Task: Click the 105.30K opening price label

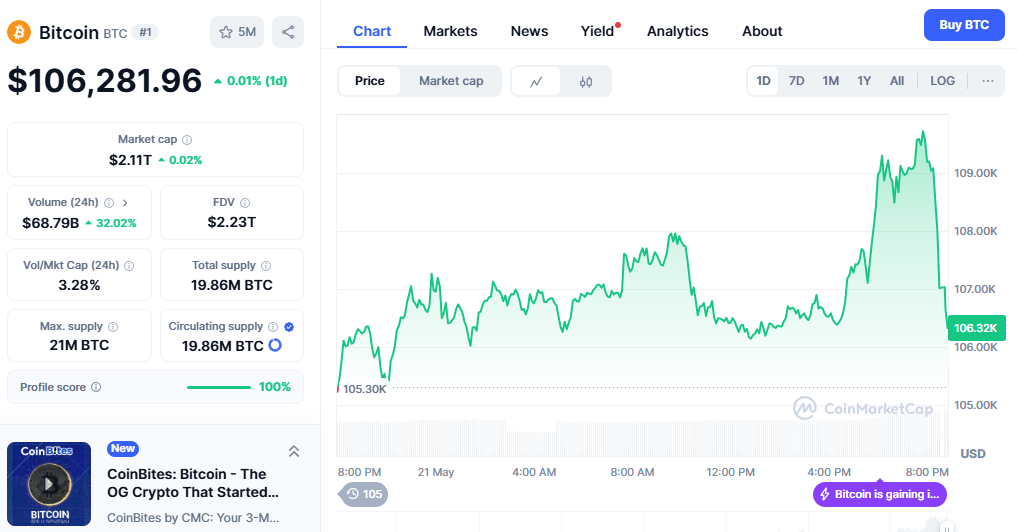Action: coord(365,389)
